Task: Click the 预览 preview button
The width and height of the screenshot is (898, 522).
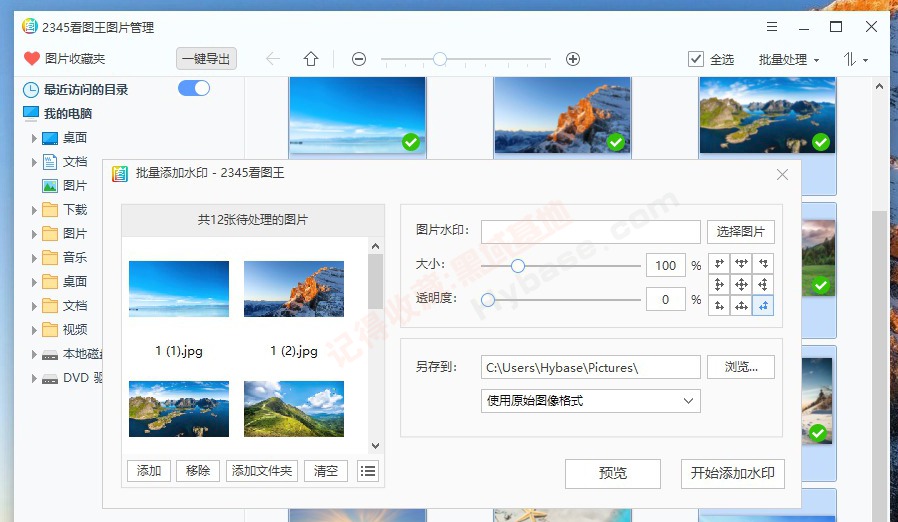Action: 613,473
